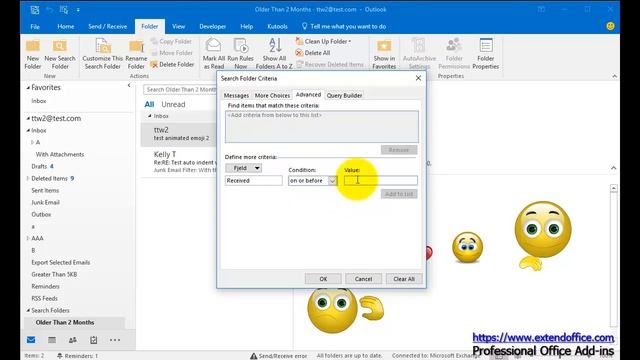
Task: Click the smiley feedback icon in title bar
Action: point(610,26)
